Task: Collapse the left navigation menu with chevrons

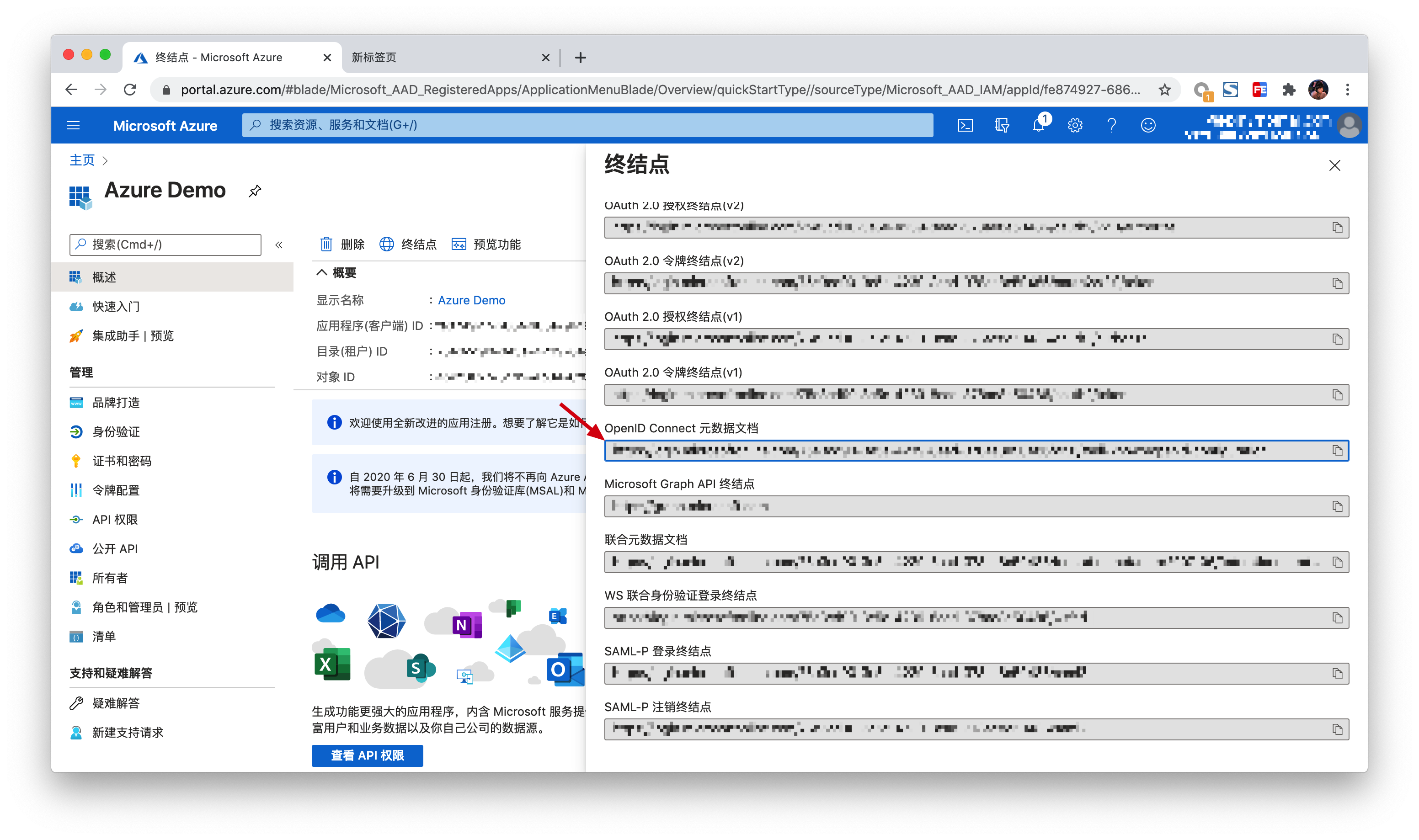Action: [x=279, y=245]
